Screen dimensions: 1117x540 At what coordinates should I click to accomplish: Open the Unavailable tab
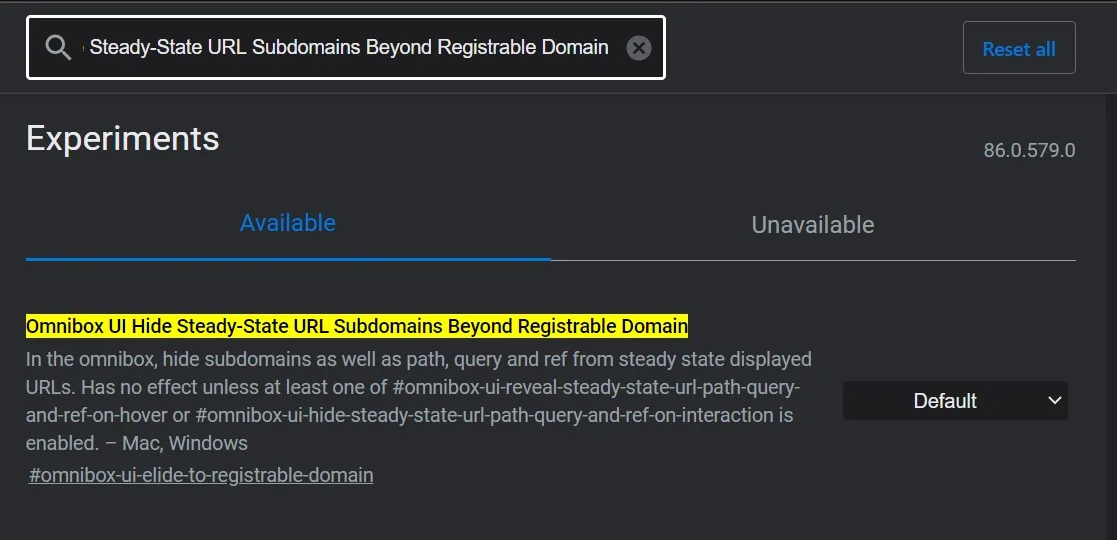pyautogui.click(x=812, y=225)
